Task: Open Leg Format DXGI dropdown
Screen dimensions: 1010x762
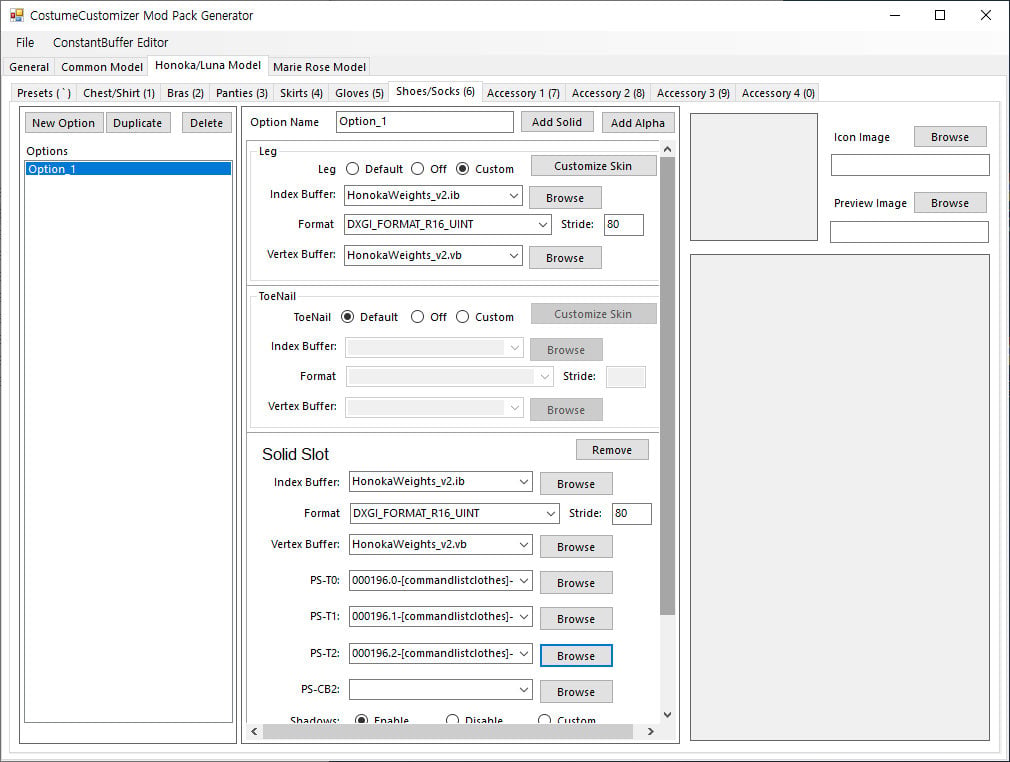Action: 543,224
